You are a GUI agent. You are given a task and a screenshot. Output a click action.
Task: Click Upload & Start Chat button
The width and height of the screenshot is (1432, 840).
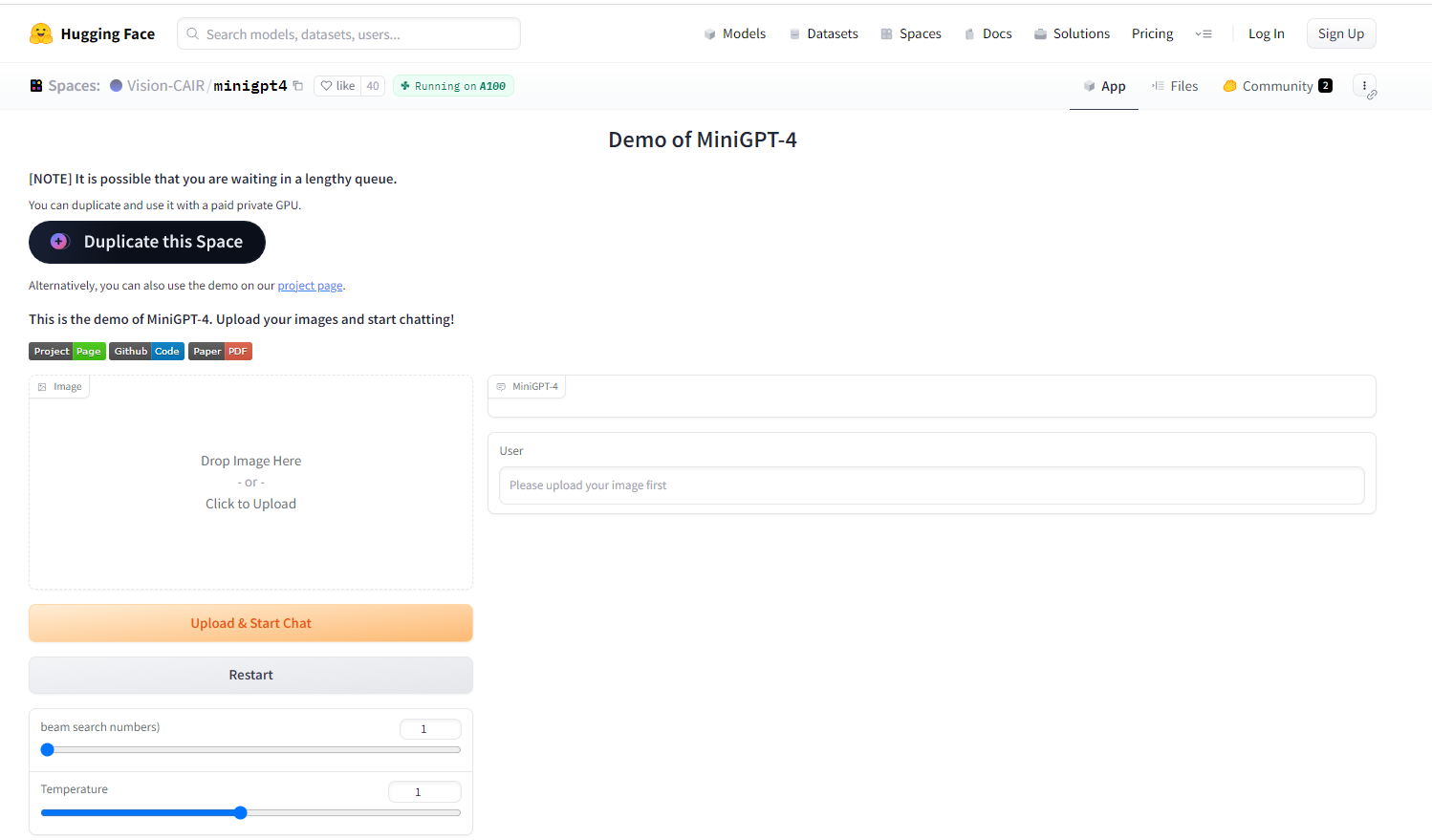pyautogui.click(x=250, y=623)
